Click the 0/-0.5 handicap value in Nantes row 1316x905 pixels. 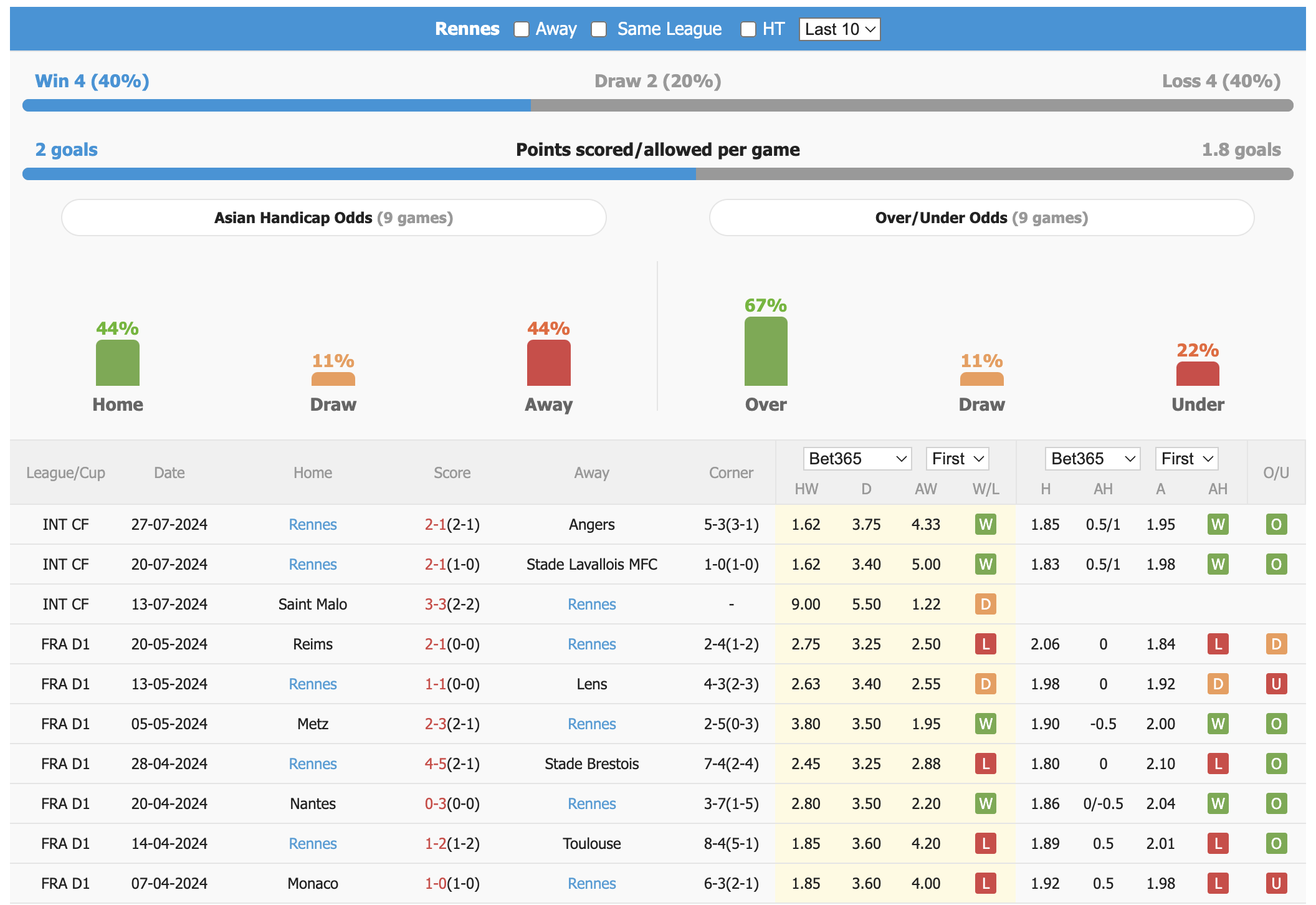click(x=1103, y=803)
